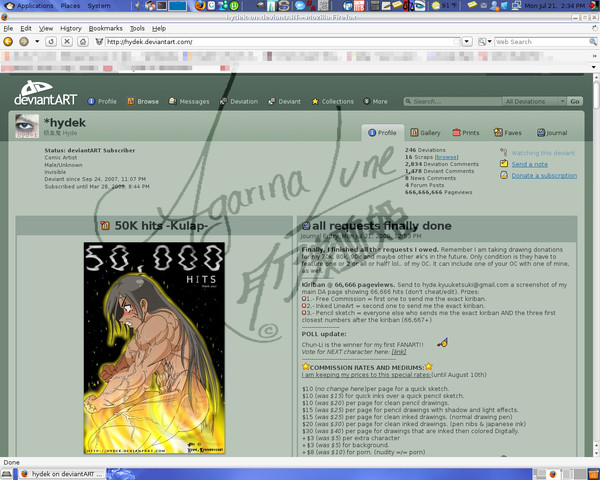This screenshot has width=600, height=480.
Task: Click the browser Forward arrow button
Action: [x=24, y=41]
